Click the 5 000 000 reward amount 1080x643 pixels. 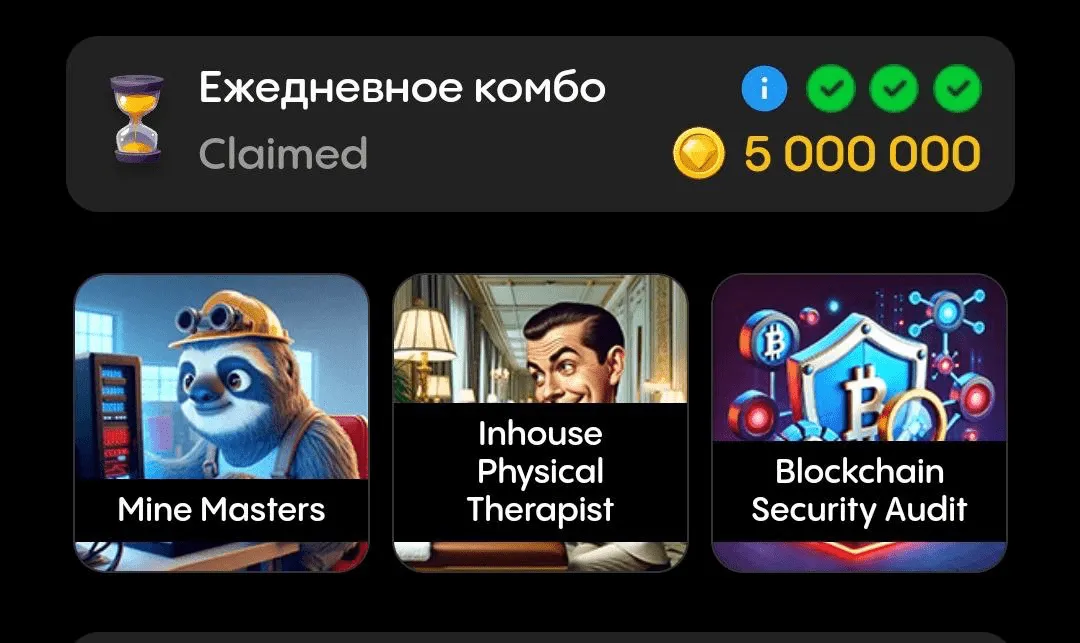[x=862, y=154]
